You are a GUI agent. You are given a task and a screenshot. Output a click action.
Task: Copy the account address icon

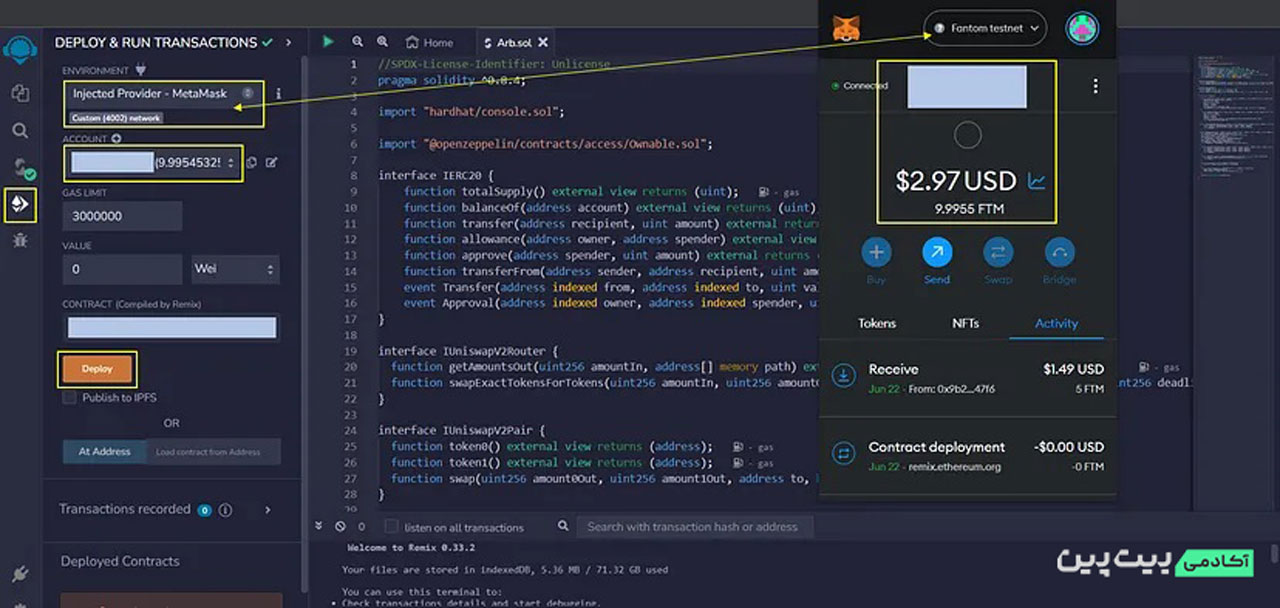[x=252, y=162]
